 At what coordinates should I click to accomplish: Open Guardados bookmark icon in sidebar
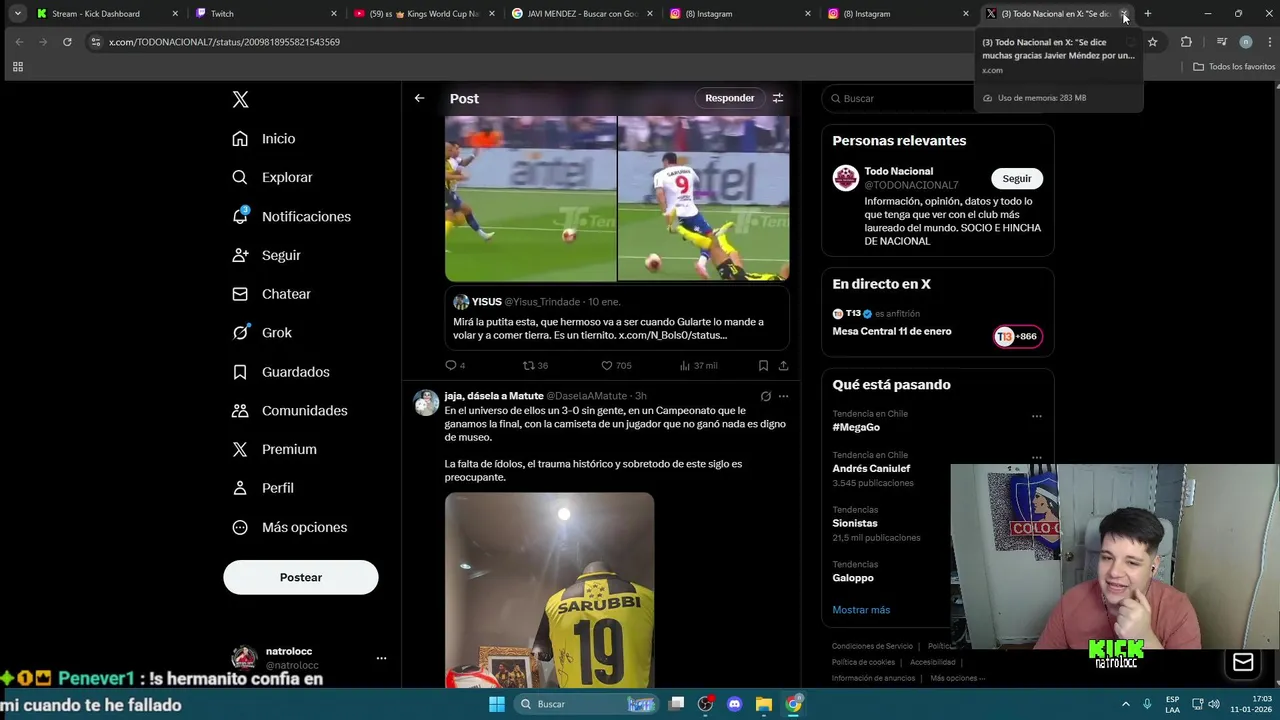tap(240, 372)
